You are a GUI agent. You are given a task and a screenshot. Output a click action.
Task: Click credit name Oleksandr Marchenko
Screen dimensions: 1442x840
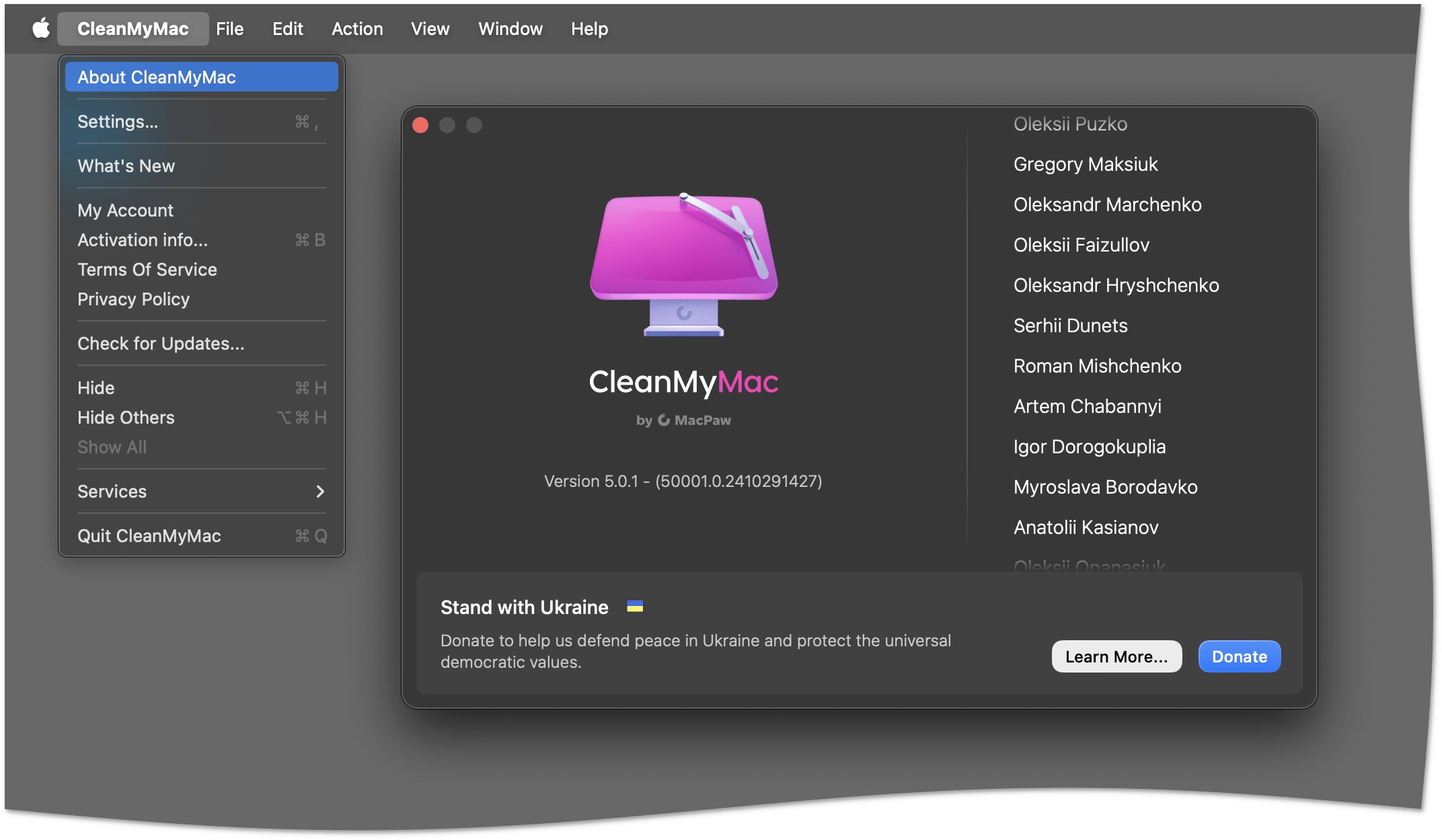click(x=1107, y=204)
